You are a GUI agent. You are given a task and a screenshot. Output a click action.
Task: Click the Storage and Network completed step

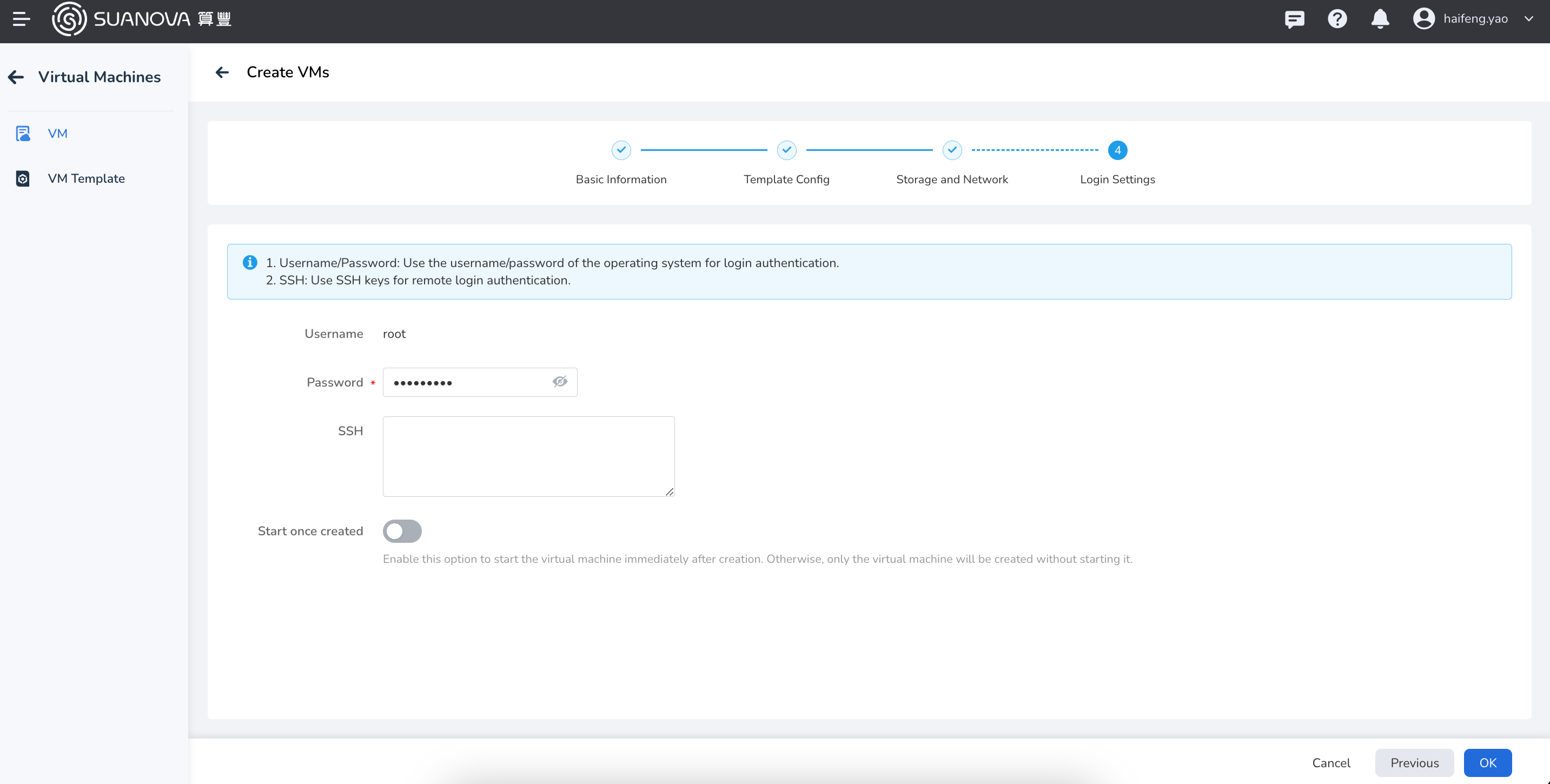pyautogui.click(x=951, y=150)
